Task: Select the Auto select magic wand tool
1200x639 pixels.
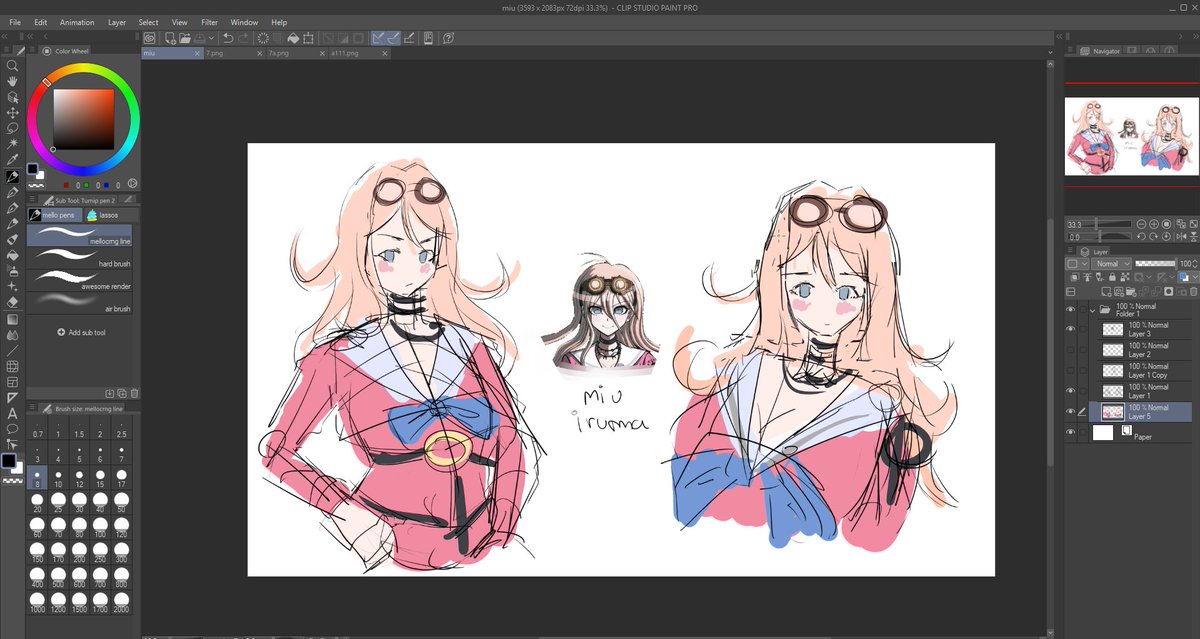Action: point(13,144)
